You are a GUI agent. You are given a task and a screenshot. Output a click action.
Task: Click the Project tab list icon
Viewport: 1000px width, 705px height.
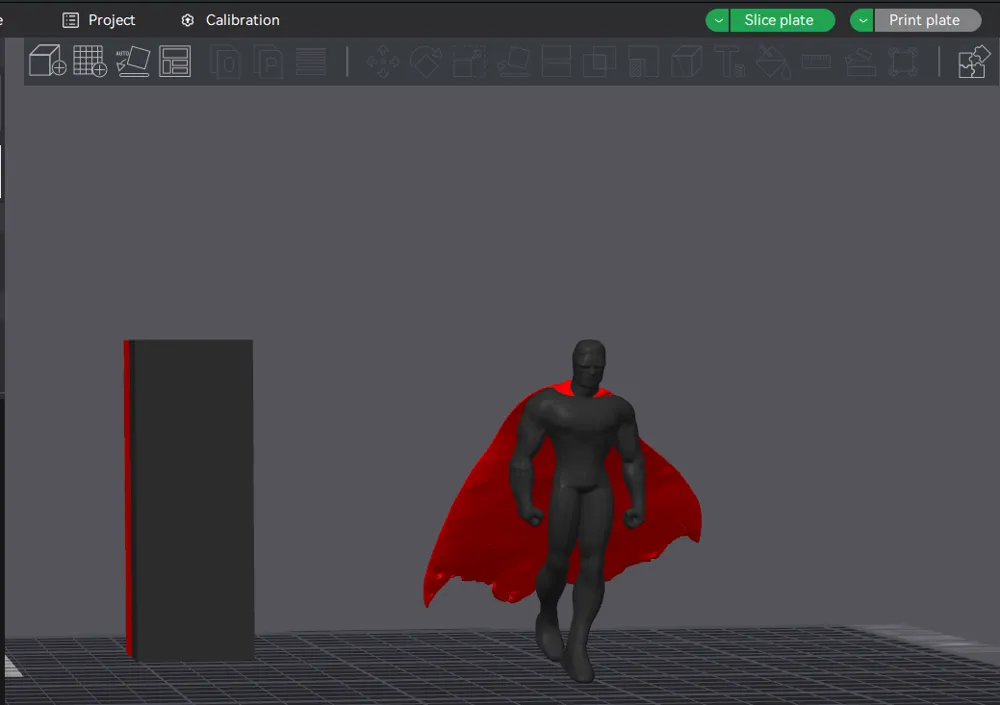70,20
